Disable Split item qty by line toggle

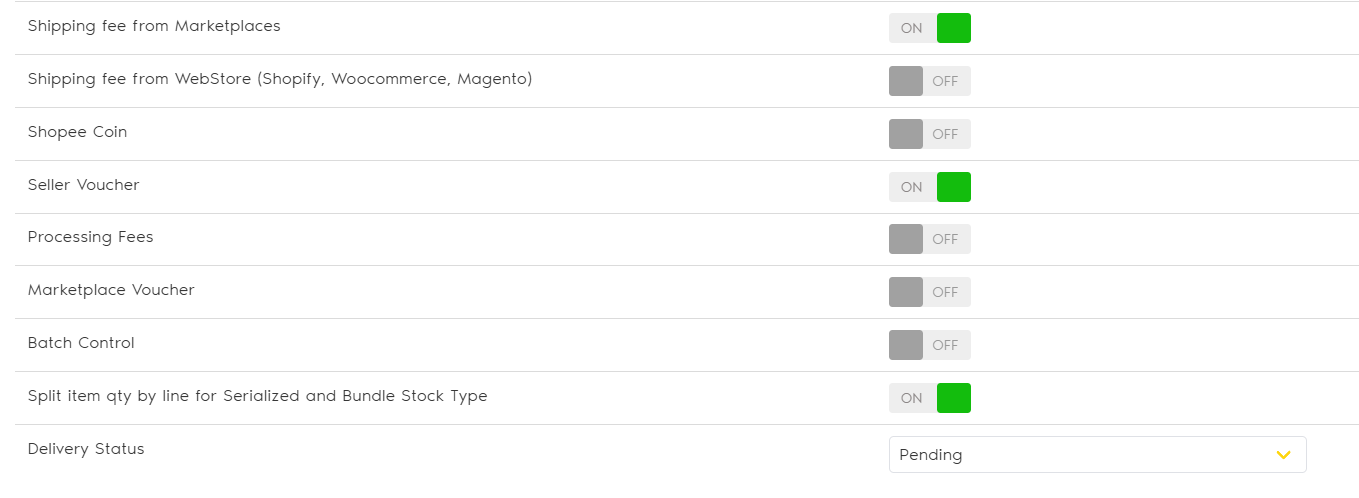(929, 398)
